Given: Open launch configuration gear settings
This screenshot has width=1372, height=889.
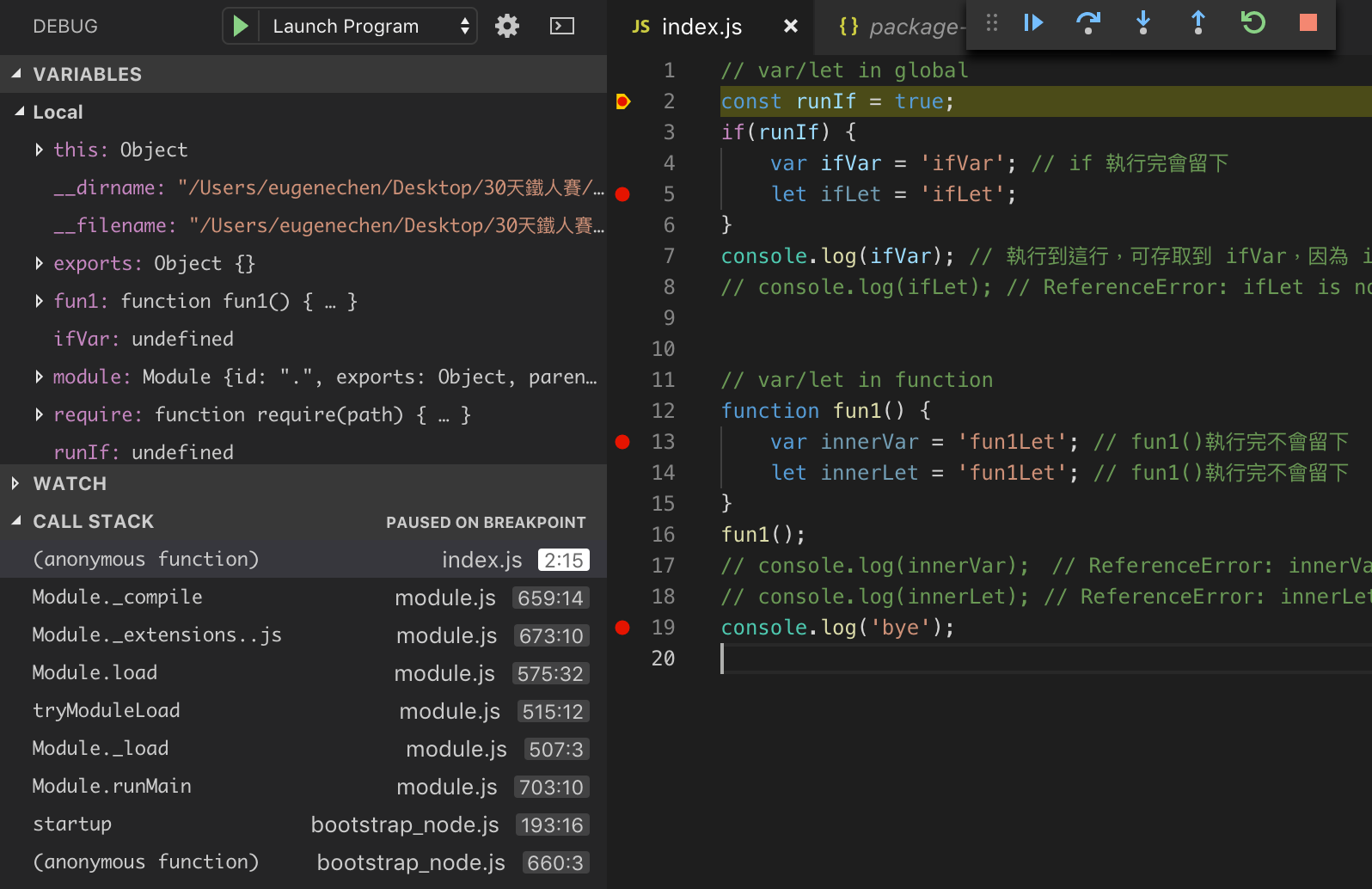Looking at the screenshot, I should [507, 27].
